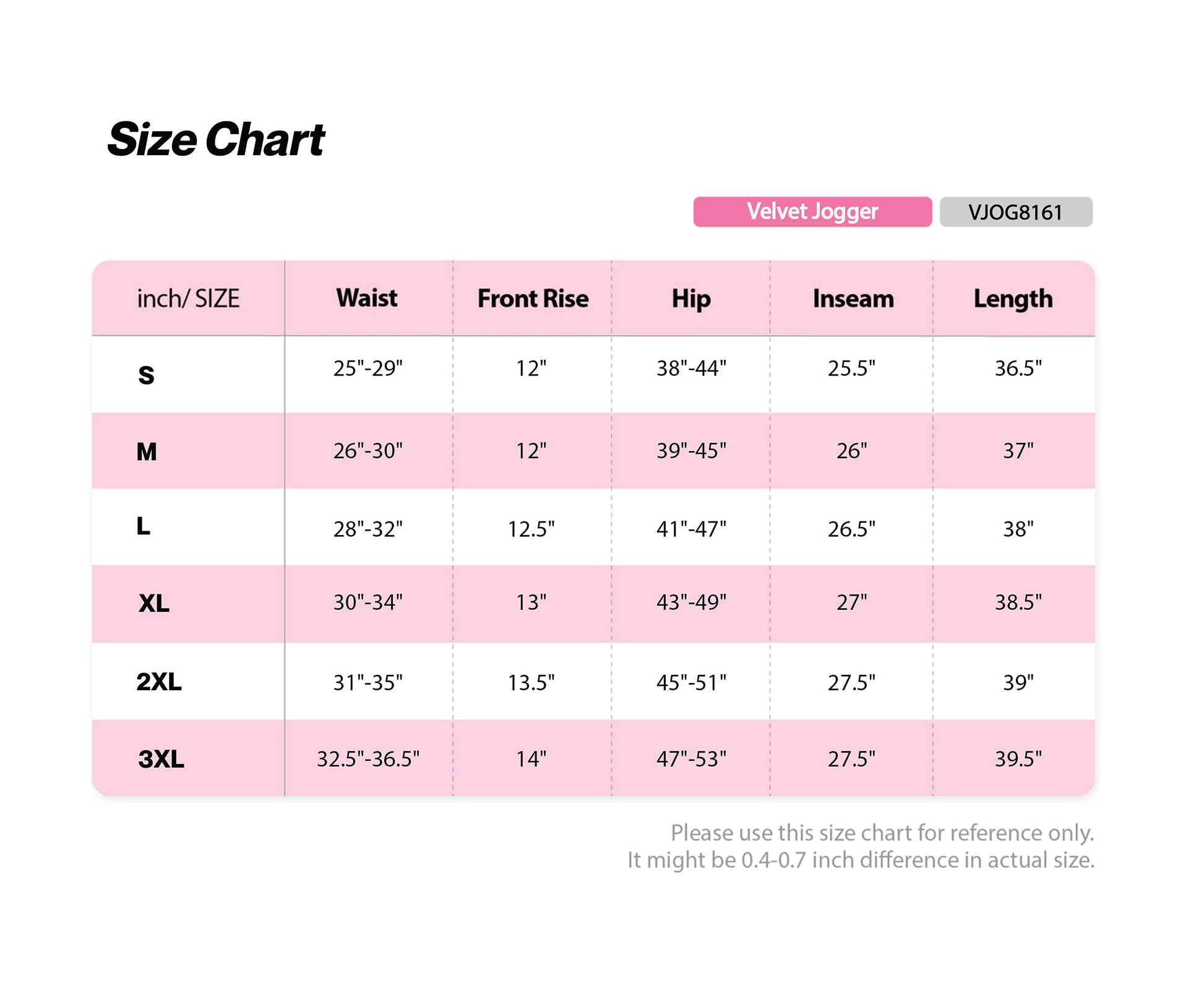1204x981 pixels.
Task: Click the 32.5"-36.5" waist value
Action: coord(368,759)
